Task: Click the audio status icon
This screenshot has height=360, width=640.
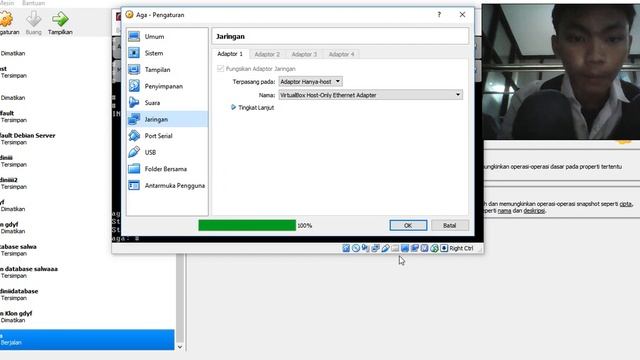Action: [366, 248]
